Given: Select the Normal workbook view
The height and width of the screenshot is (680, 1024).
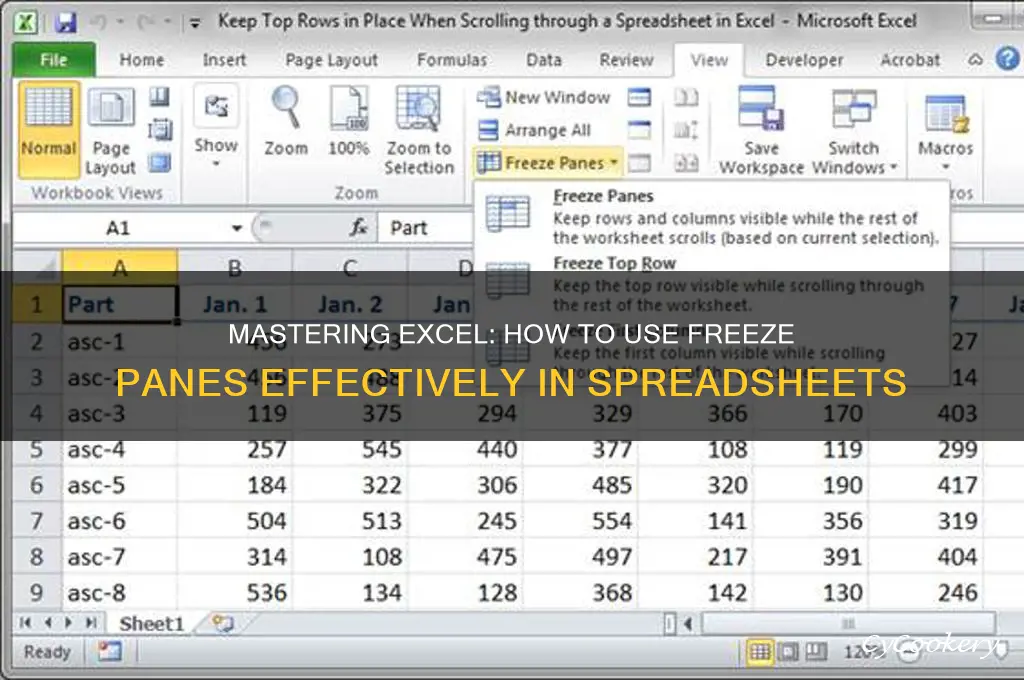Looking at the screenshot, I should click(49, 130).
